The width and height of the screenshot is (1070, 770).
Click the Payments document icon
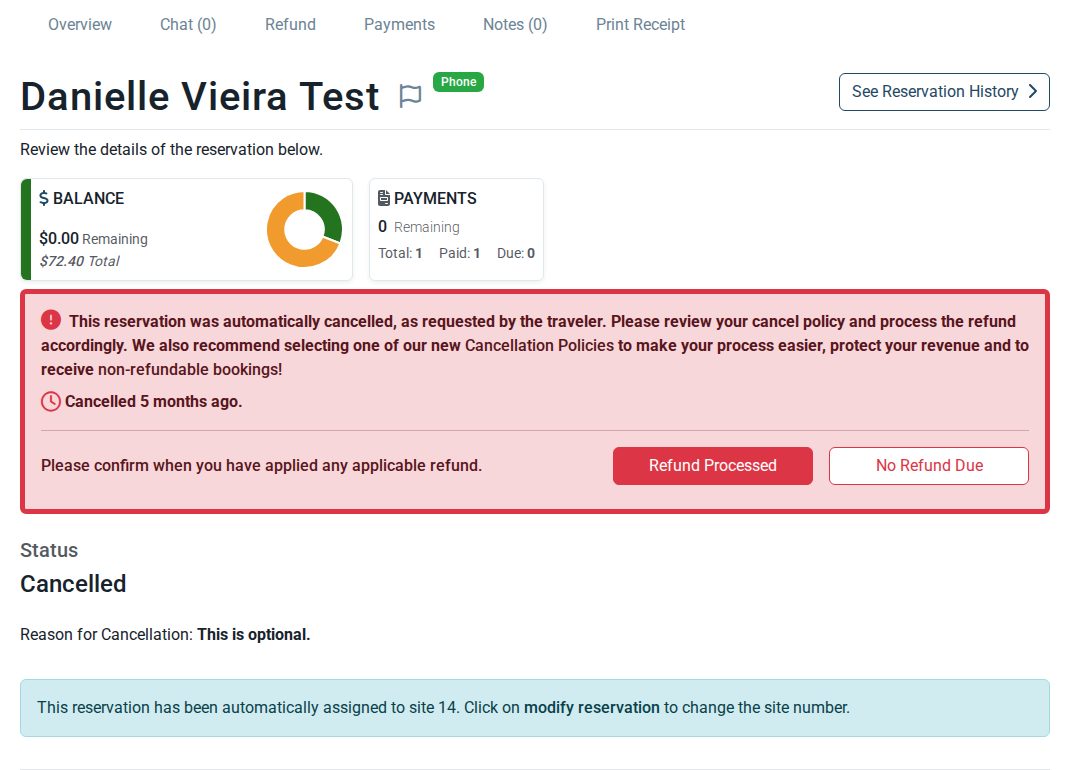coord(384,198)
